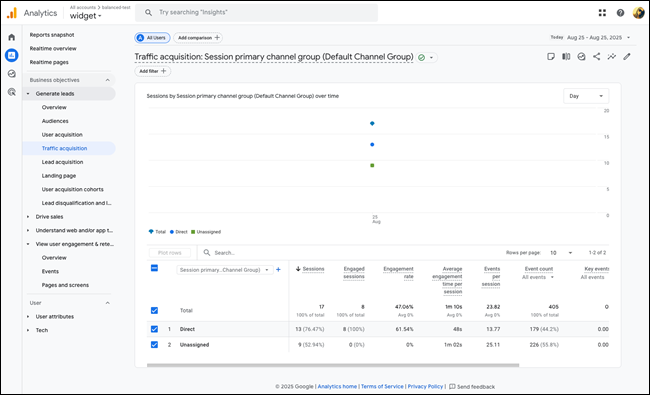
Task: Open the Insights sparkline icon
Action: click(x=611, y=57)
